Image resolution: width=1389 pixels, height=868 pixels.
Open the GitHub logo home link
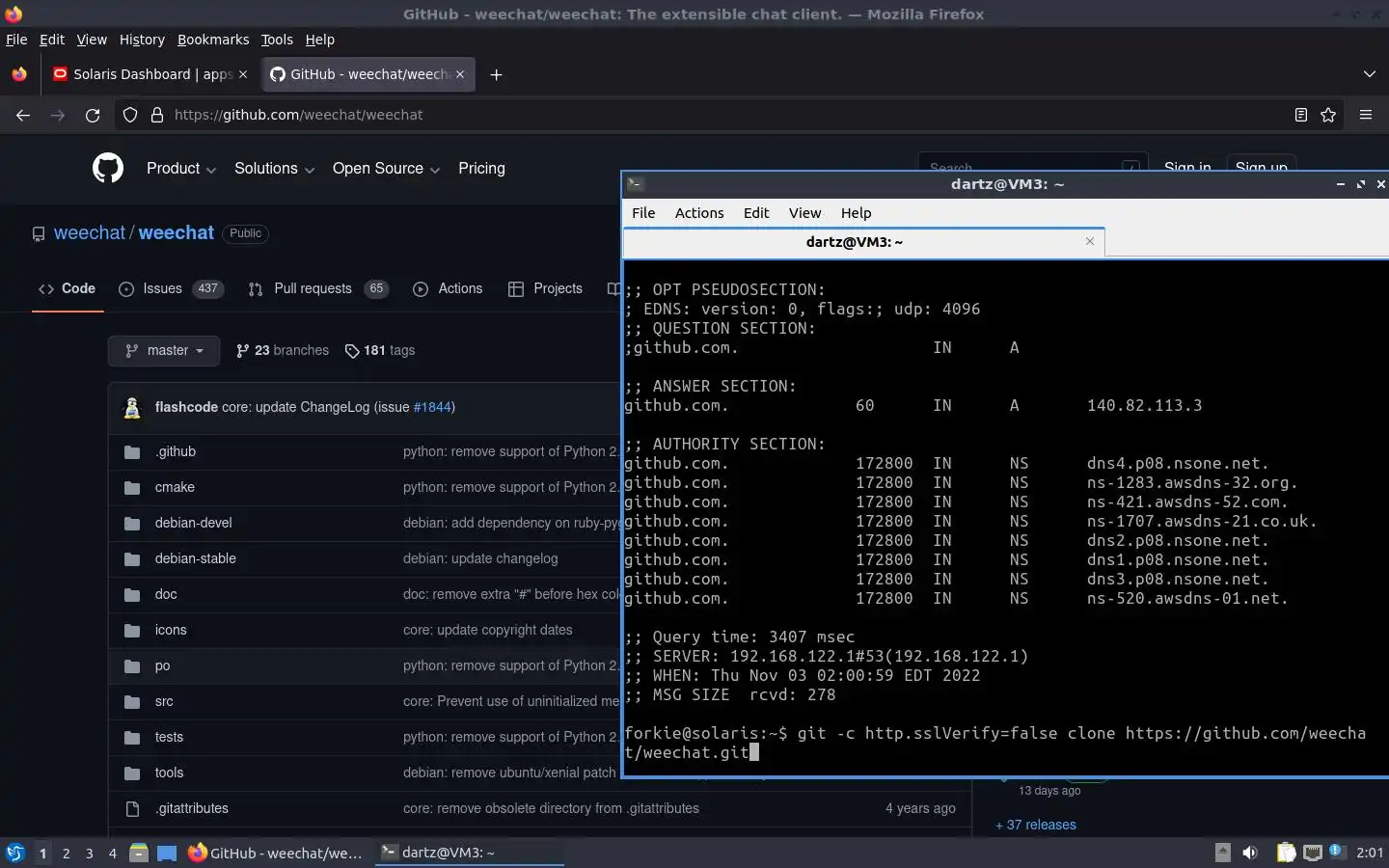[108, 168]
